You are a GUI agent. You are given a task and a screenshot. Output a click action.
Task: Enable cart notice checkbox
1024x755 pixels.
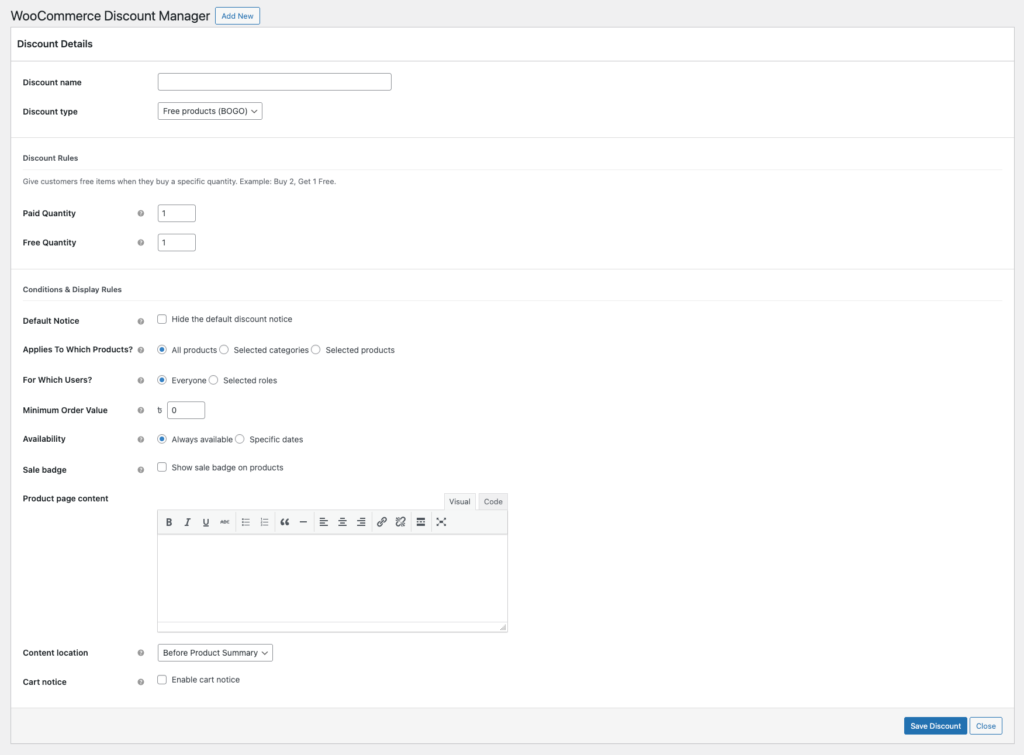[x=162, y=680]
